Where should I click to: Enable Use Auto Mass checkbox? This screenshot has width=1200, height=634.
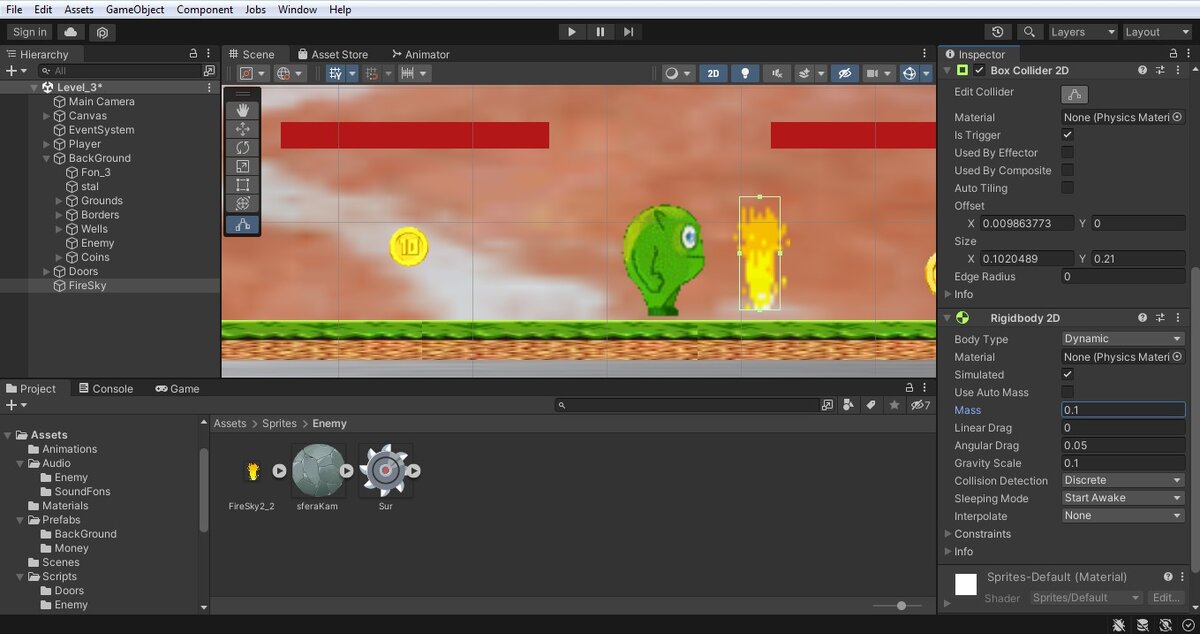(x=1067, y=392)
